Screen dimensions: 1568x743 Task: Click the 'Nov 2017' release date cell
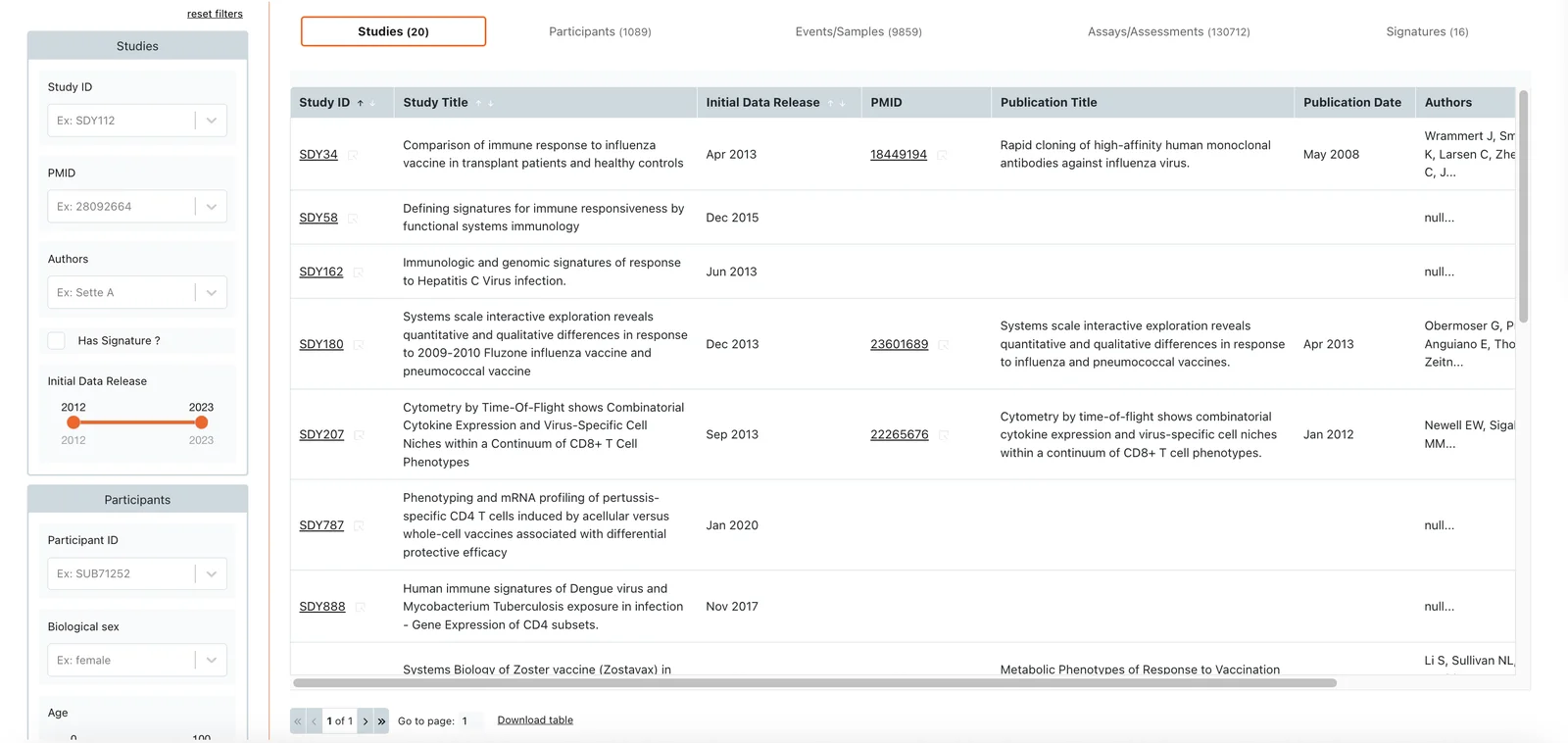pos(732,608)
